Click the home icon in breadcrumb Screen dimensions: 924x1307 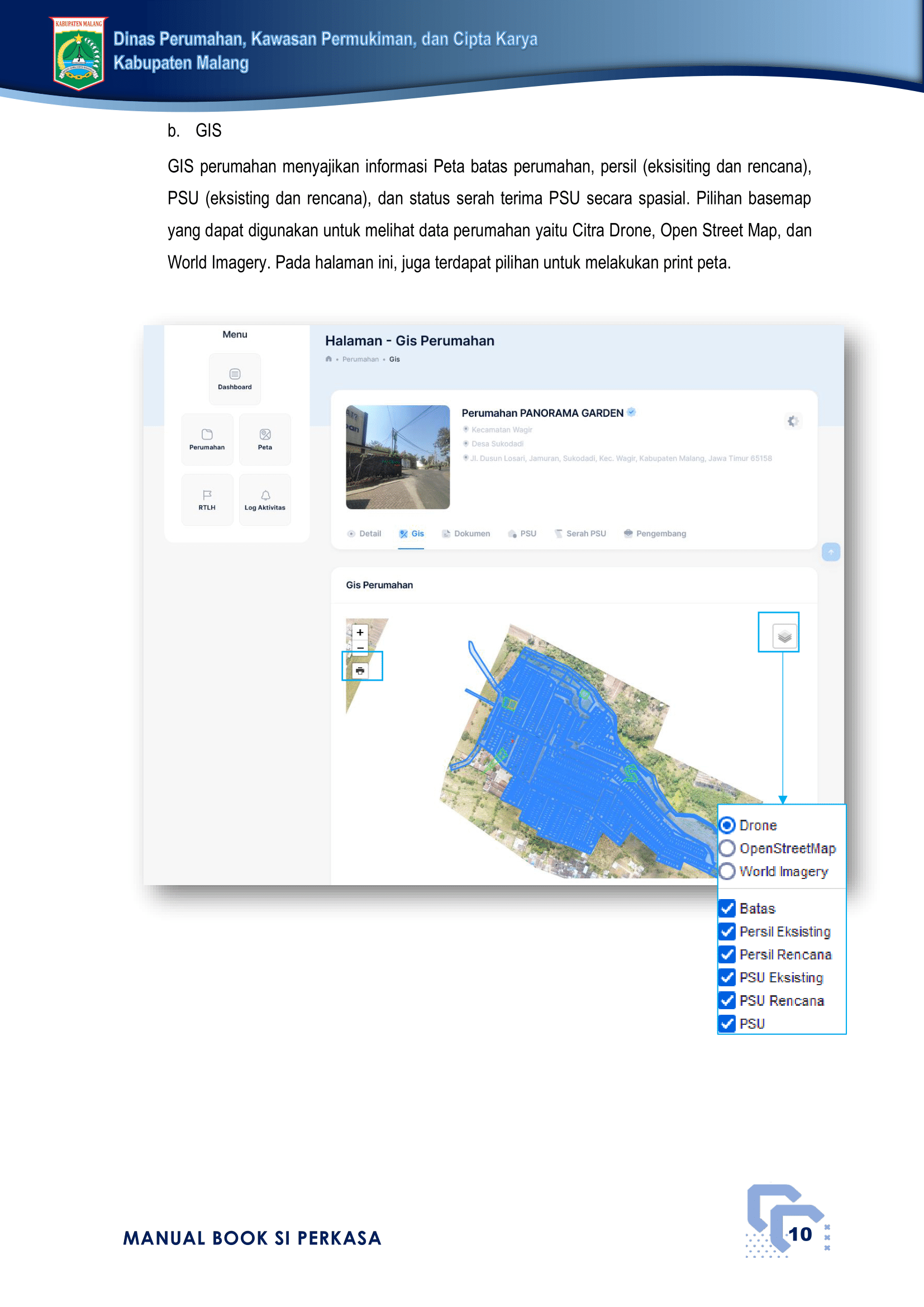click(329, 359)
